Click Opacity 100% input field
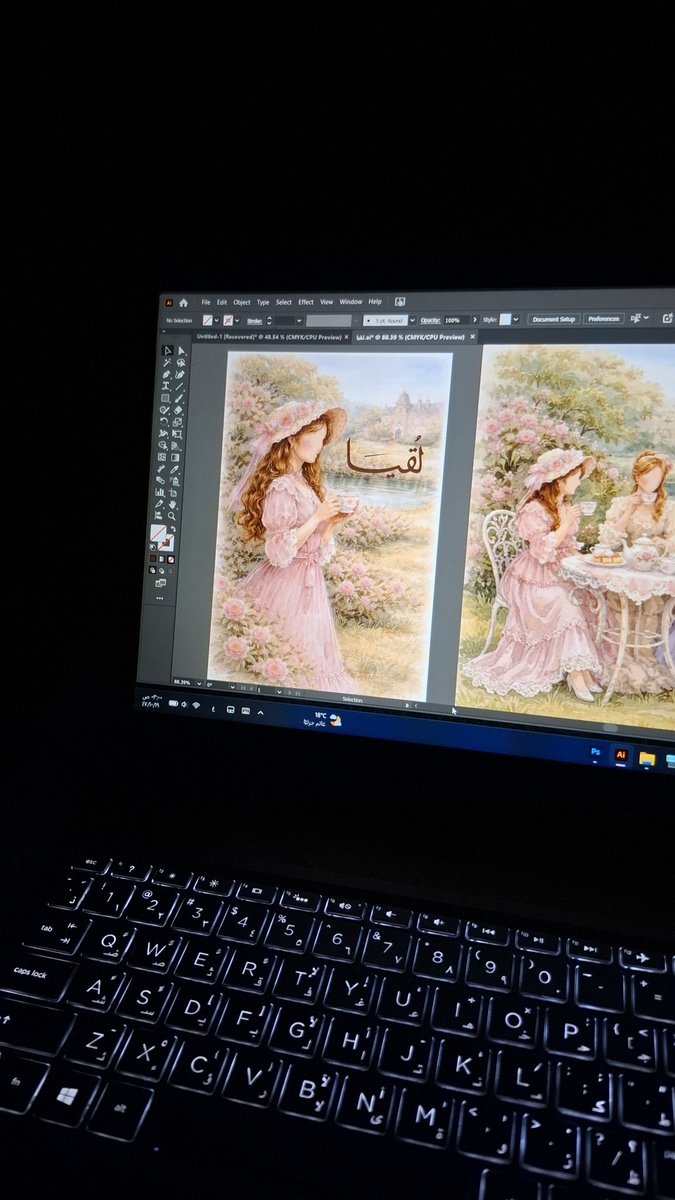 point(457,319)
